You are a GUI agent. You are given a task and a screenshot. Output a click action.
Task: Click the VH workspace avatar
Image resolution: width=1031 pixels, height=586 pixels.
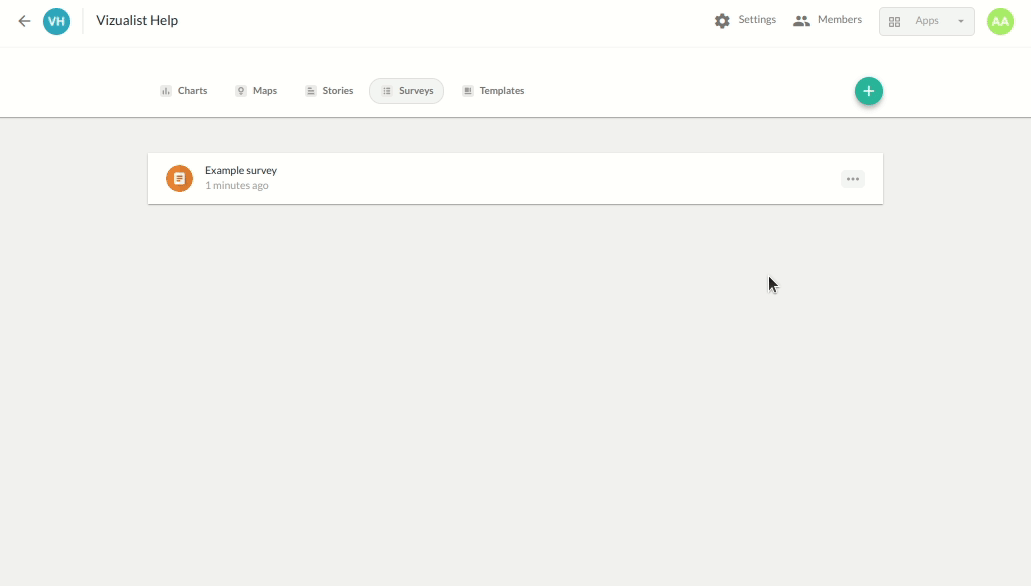coord(57,21)
